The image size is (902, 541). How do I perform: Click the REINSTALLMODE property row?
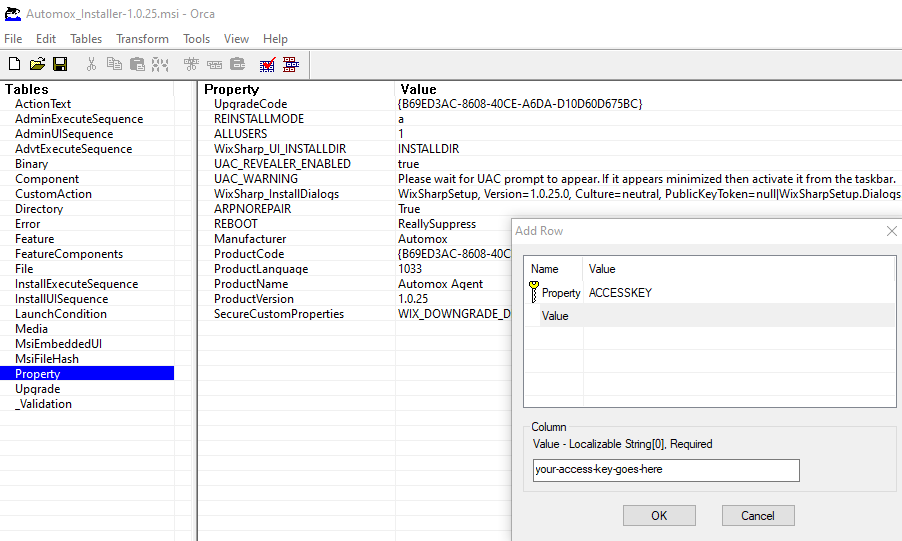click(x=259, y=119)
